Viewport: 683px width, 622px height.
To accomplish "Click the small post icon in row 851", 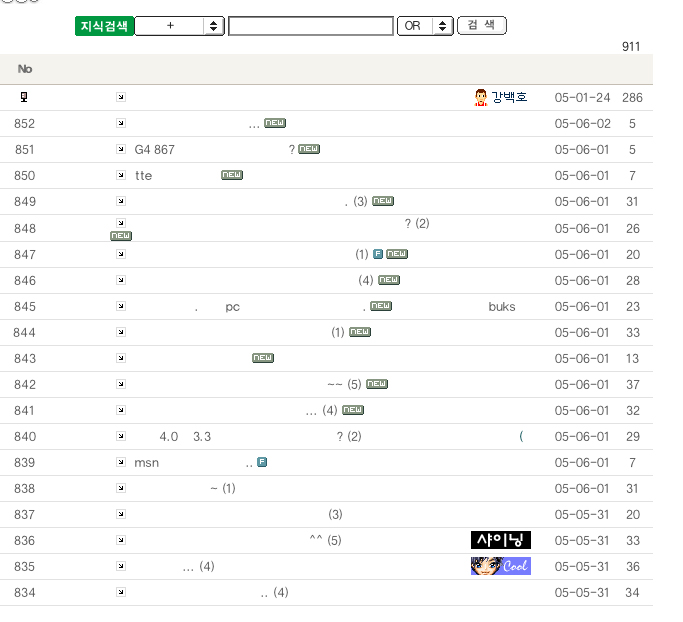I will [x=121, y=149].
